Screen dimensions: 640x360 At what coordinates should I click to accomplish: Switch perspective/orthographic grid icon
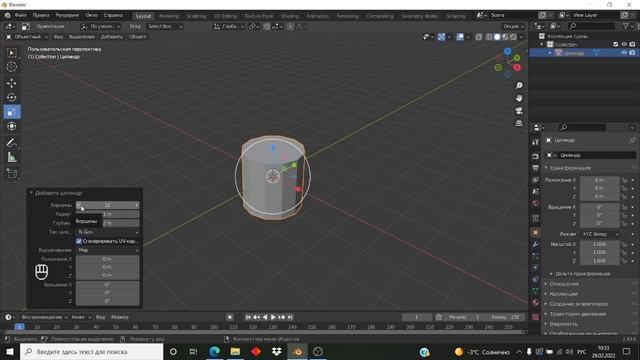tap(519, 123)
